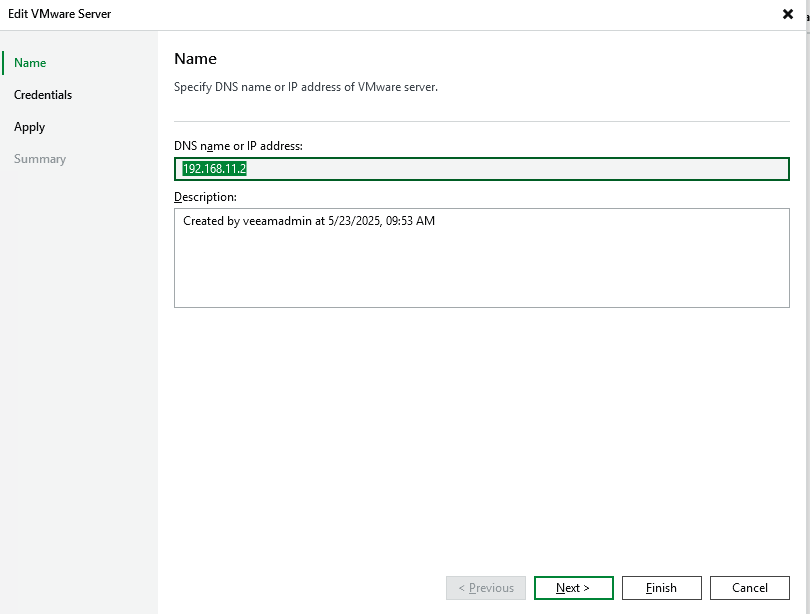Cancel the Edit VMware Server wizard
This screenshot has height=614, width=810.
click(x=750, y=588)
